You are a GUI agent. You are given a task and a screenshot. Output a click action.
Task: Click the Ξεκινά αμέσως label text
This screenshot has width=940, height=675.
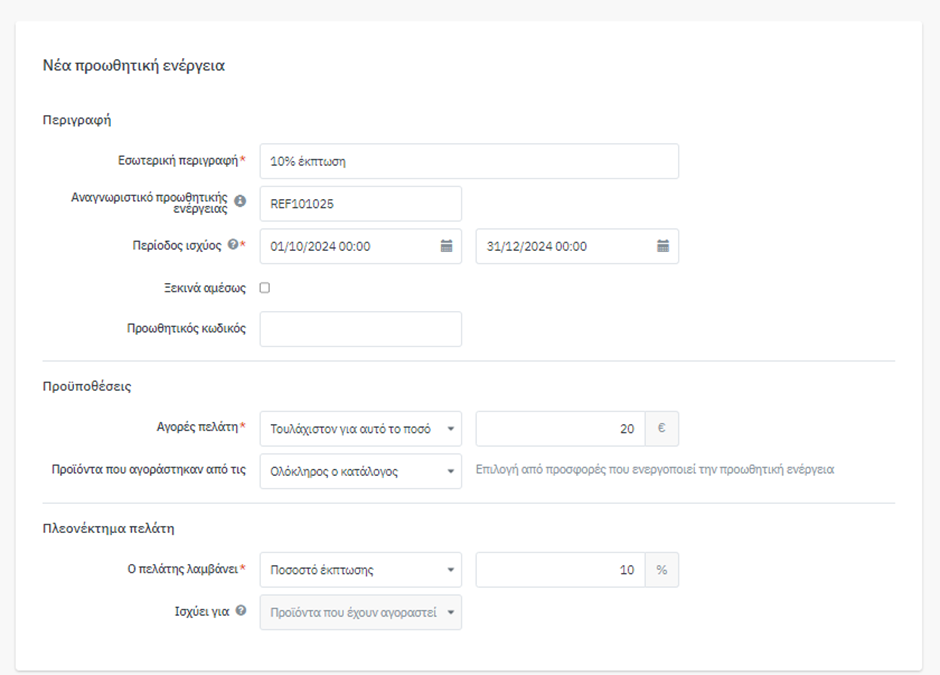pos(205,288)
